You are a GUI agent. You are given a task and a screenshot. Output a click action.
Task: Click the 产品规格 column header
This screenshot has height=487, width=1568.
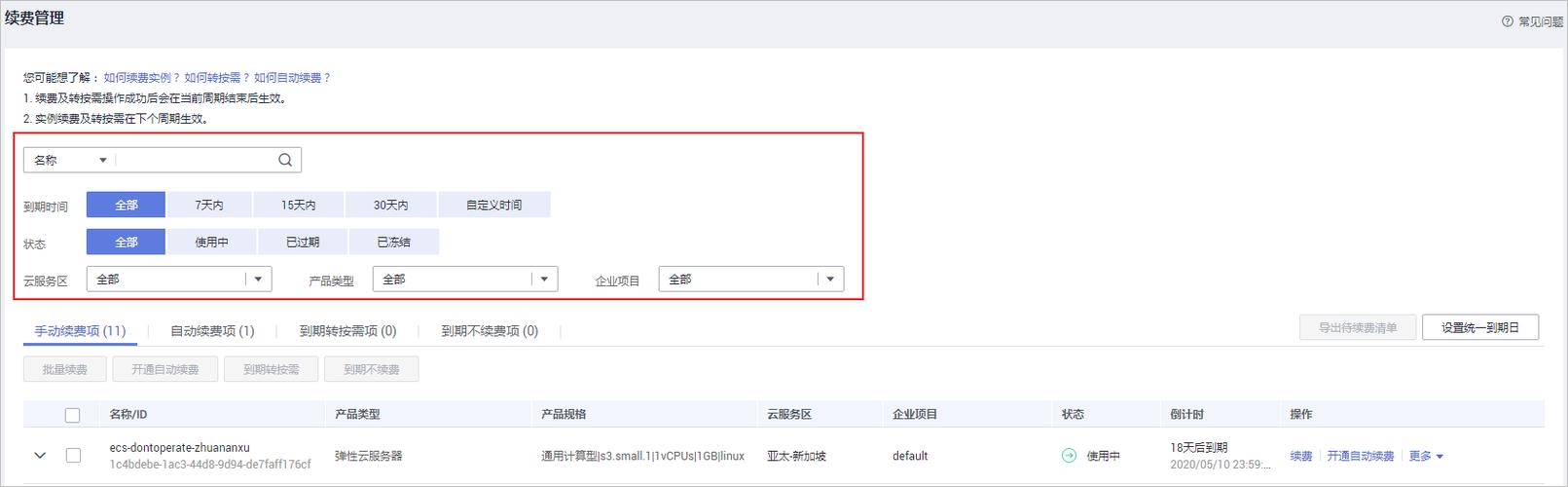point(564,414)
